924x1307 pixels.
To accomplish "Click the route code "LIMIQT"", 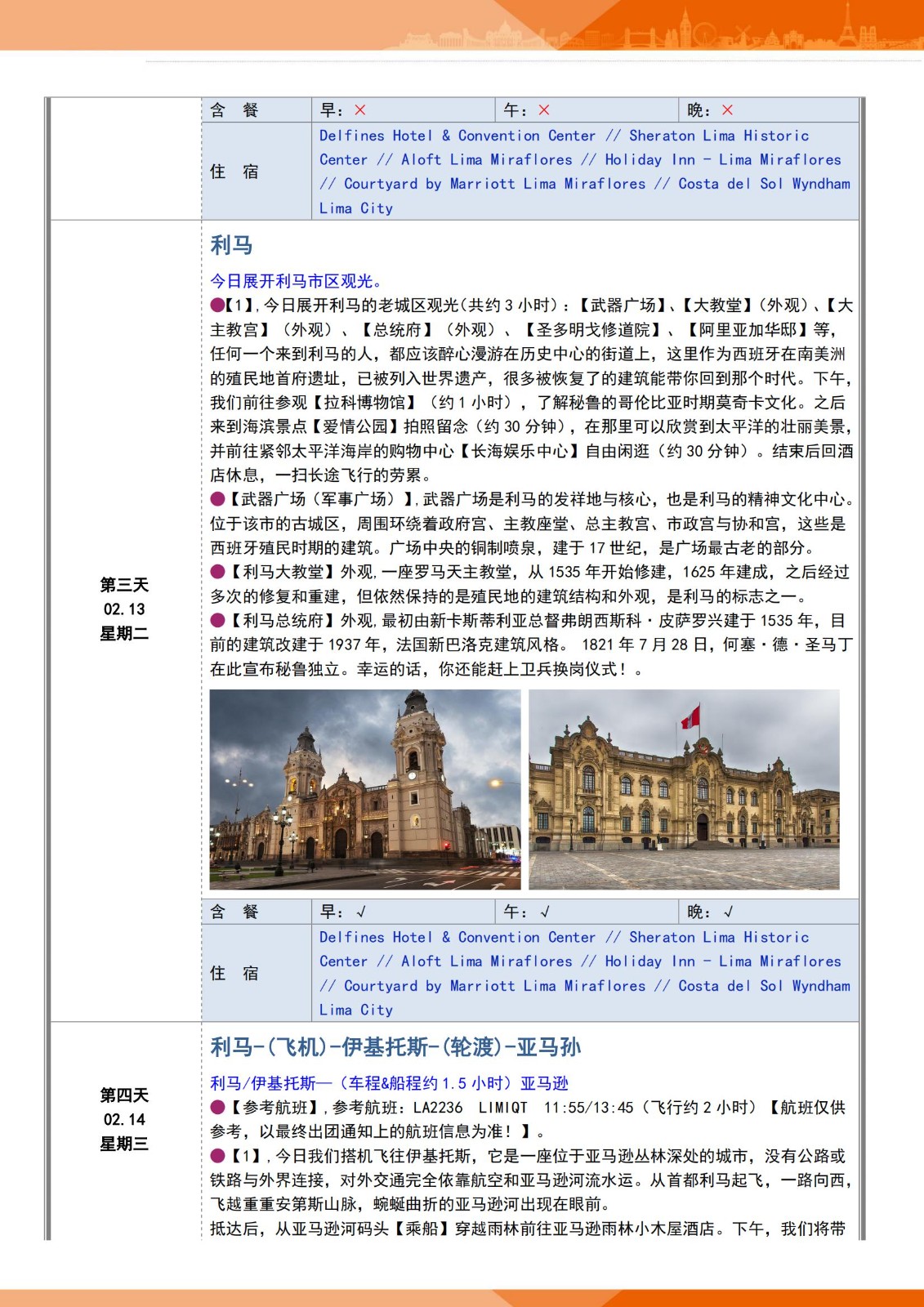I will click(503, 1108).
